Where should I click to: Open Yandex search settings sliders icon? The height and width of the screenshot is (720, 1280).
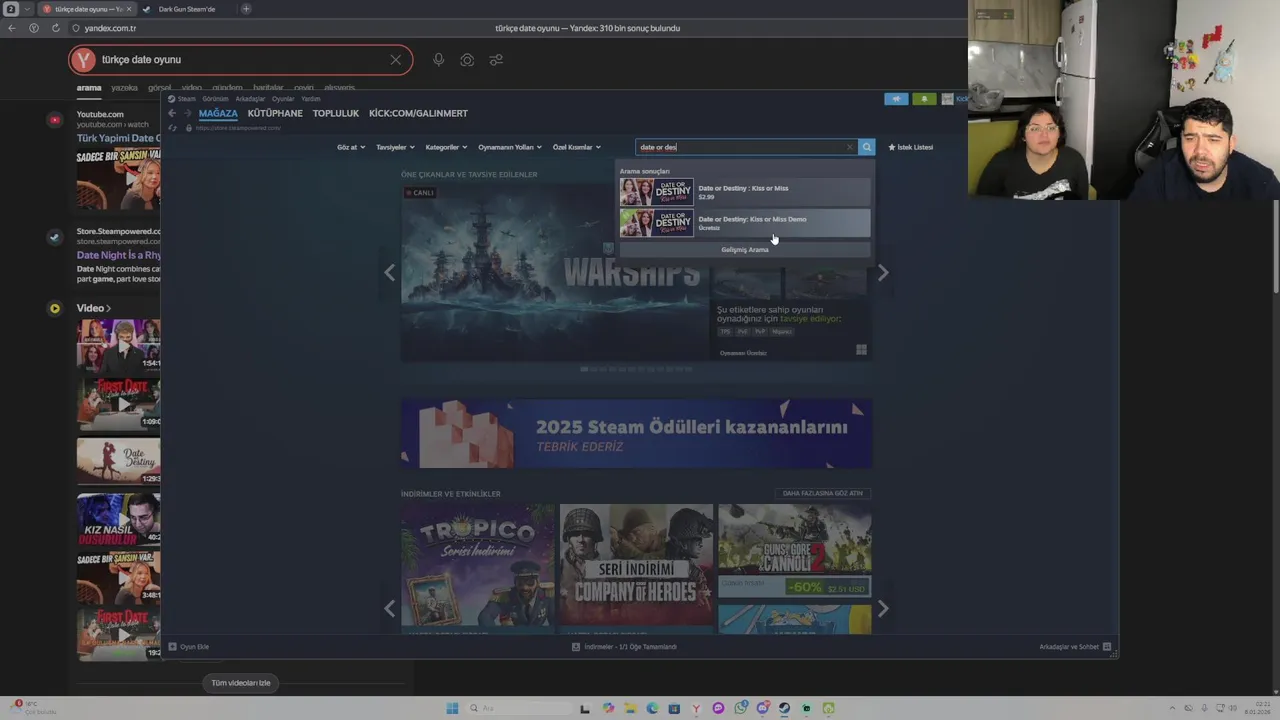(496, 60)
